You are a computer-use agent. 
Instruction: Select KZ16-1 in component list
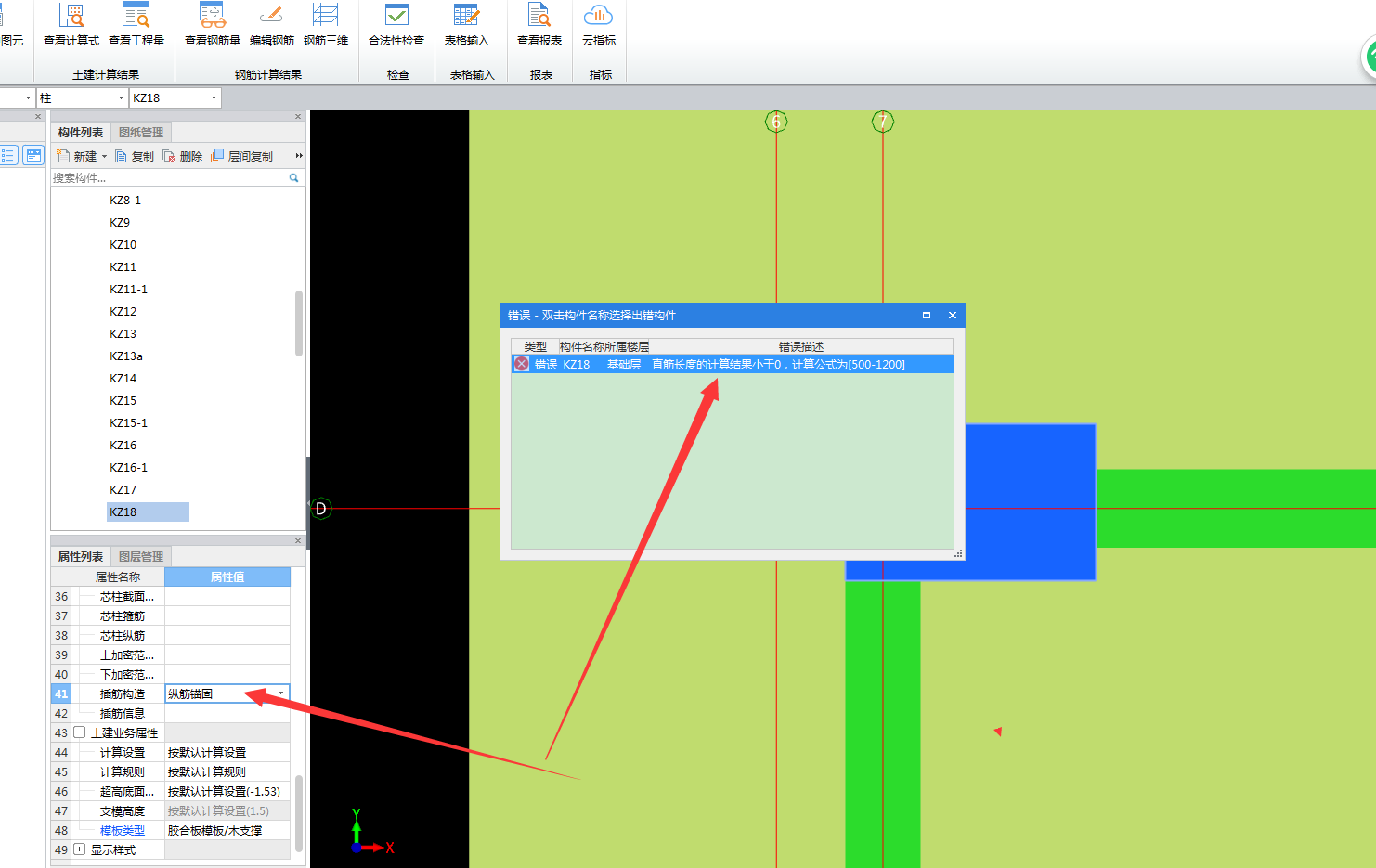pos(128,468)
